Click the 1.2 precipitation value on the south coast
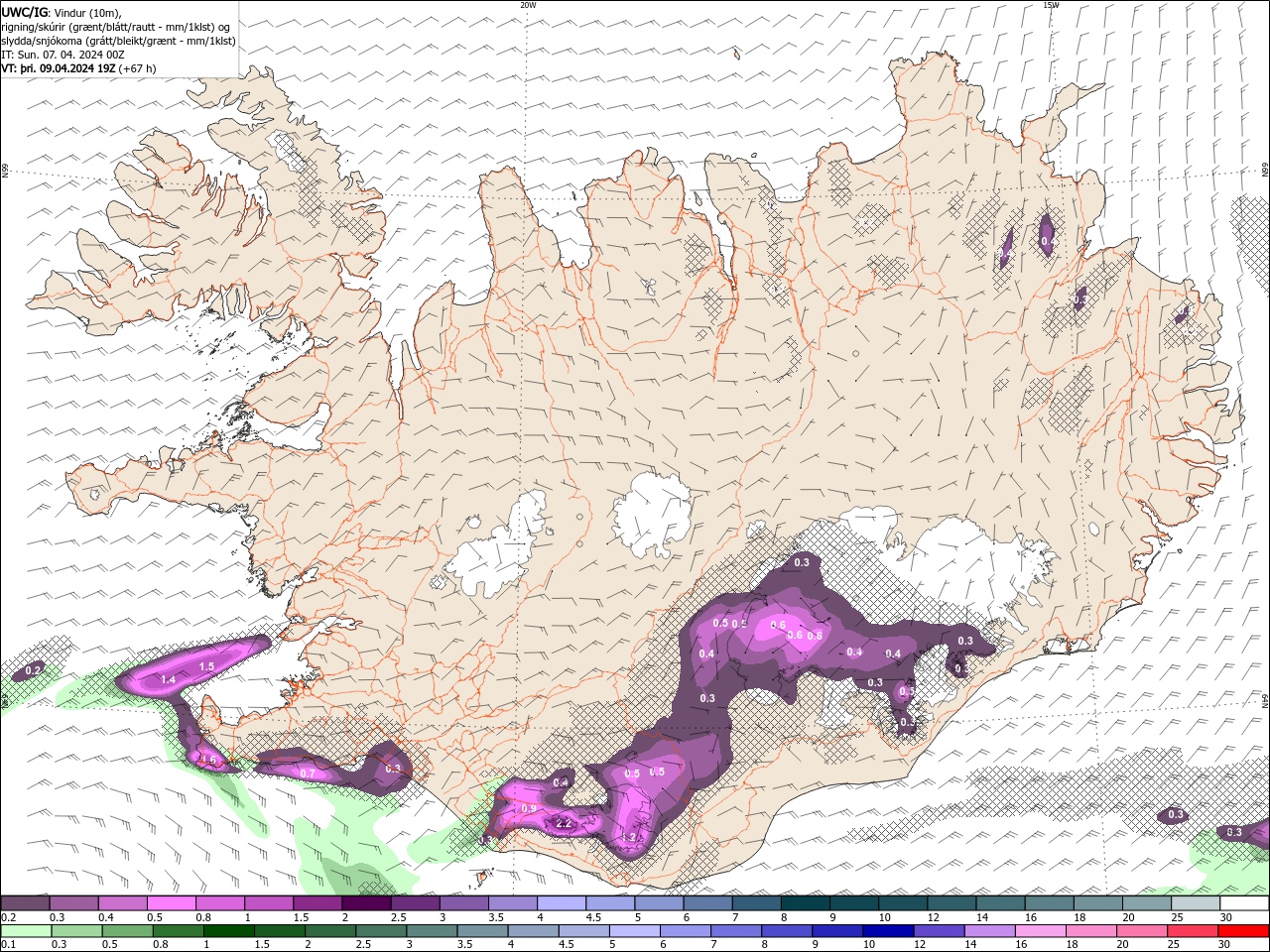The width and height of the screenshot is (1270, 952). point(627,838)
